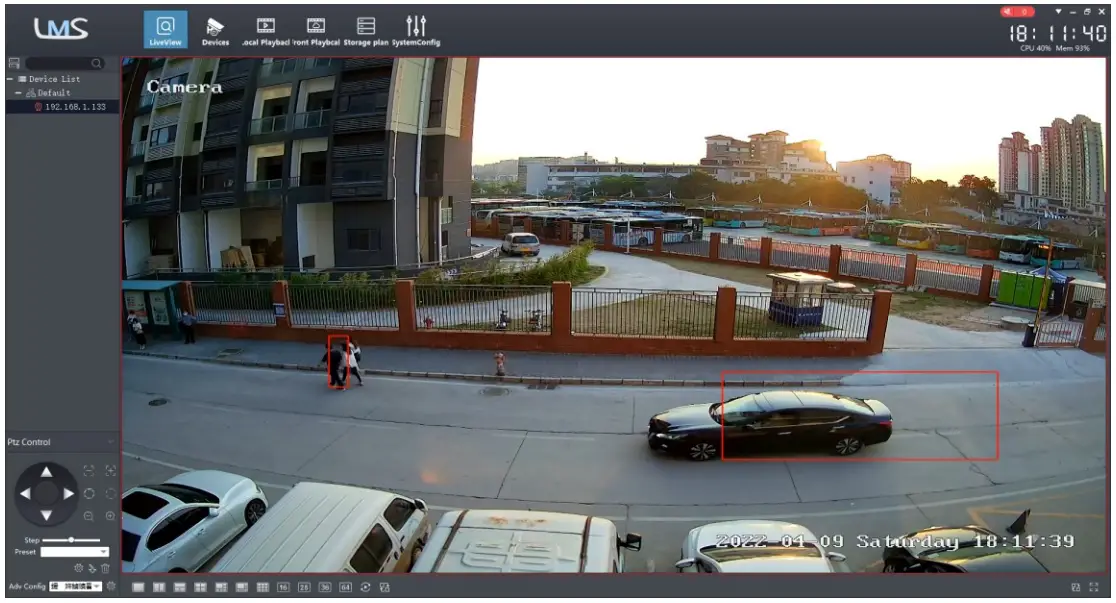Zoom out with PTZ minus magnifier
The image size is (1116, 603).
tap(89, 515)
